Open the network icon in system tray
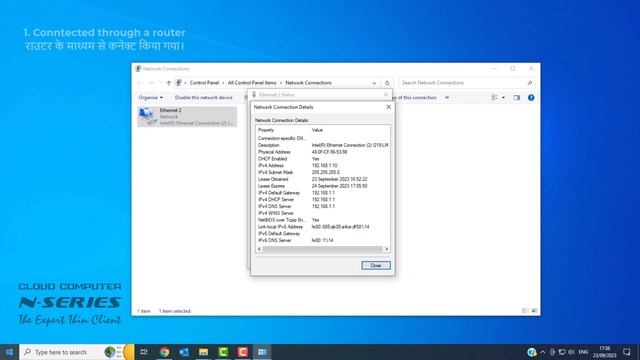This screenshot has height=360, width=640. [562, 352]
